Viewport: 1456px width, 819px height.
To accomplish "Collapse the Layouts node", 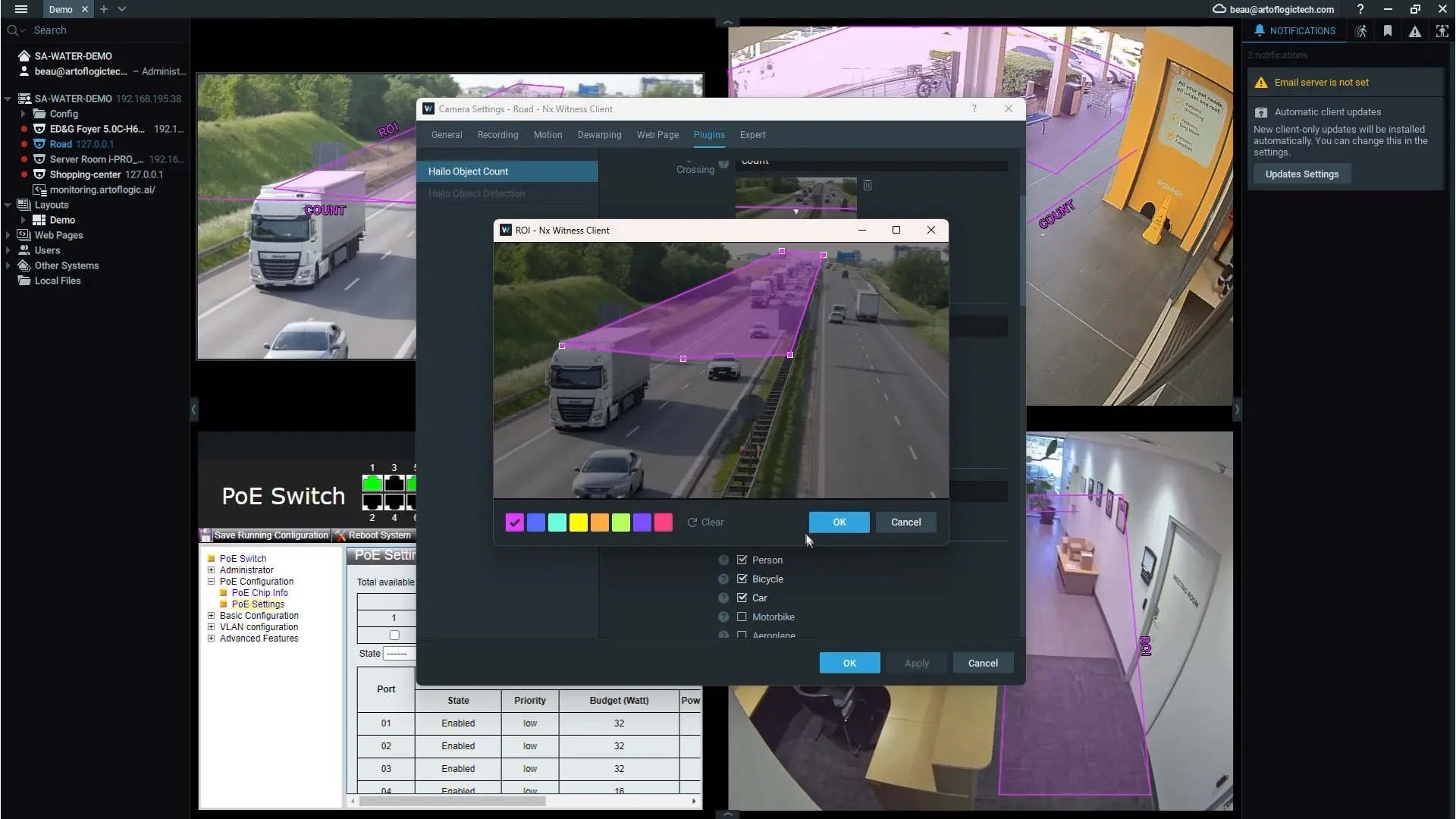I will click(8, 205).
